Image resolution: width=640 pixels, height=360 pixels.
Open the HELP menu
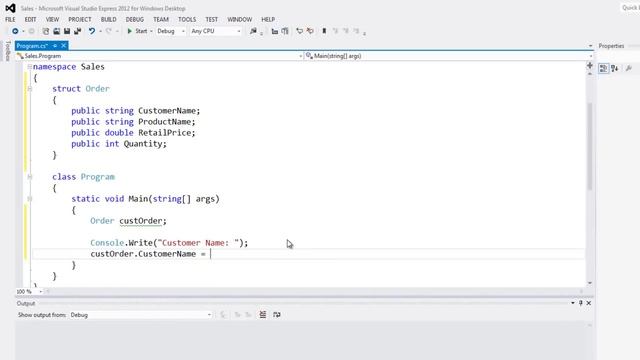[268, 20]
